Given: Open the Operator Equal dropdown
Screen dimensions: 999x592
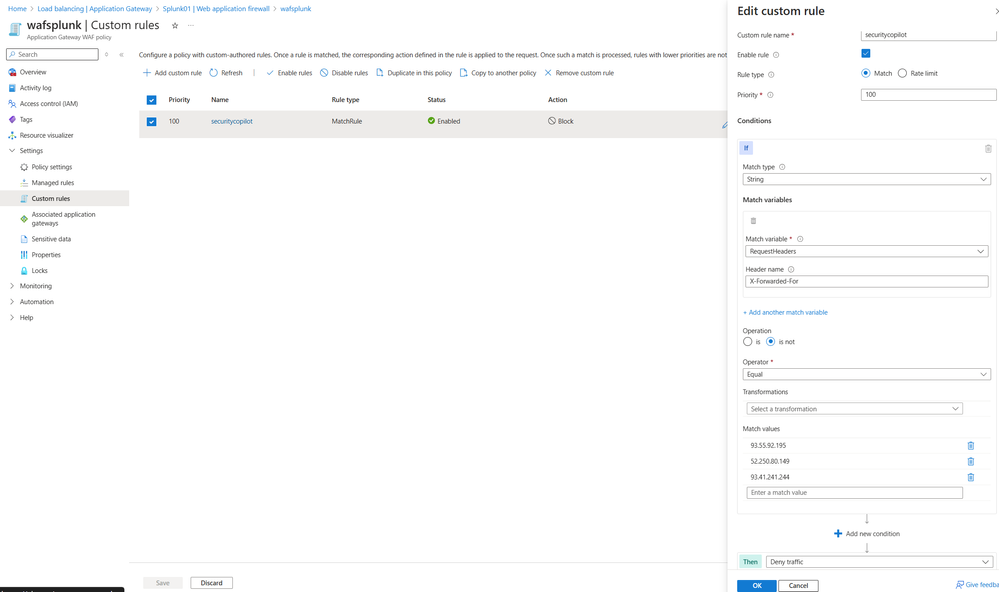Looking at the screenshot, I should pos(866,374).
